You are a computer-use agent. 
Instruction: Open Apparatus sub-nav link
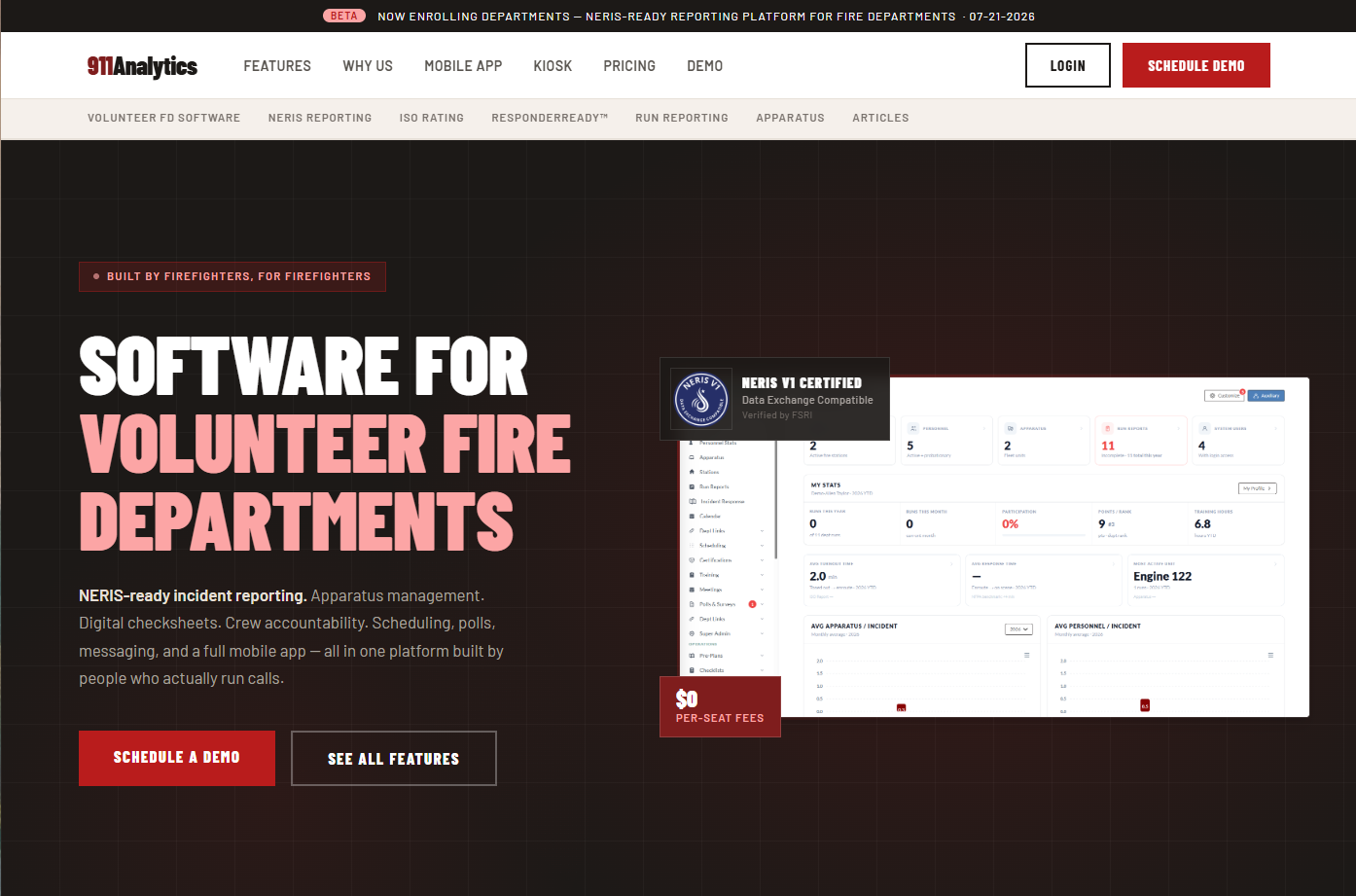[x=790, y=118]
